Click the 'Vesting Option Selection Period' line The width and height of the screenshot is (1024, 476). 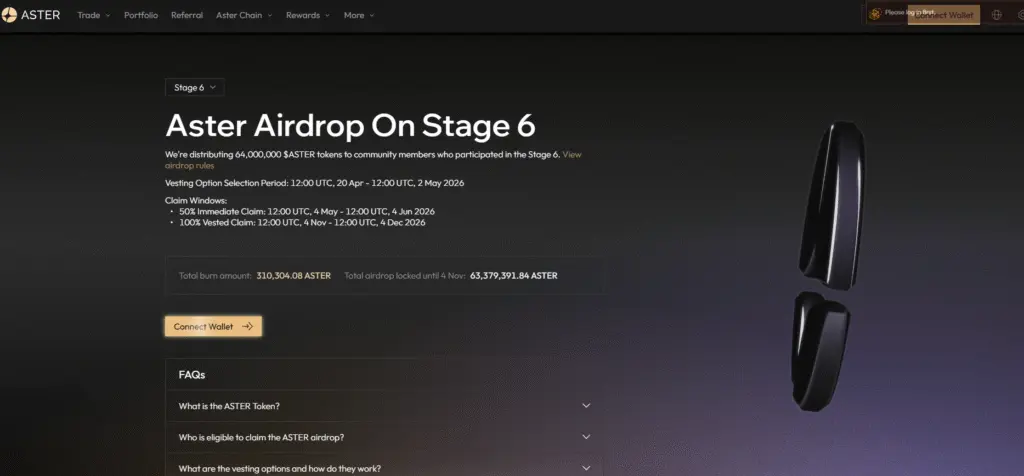pos(314,183)
